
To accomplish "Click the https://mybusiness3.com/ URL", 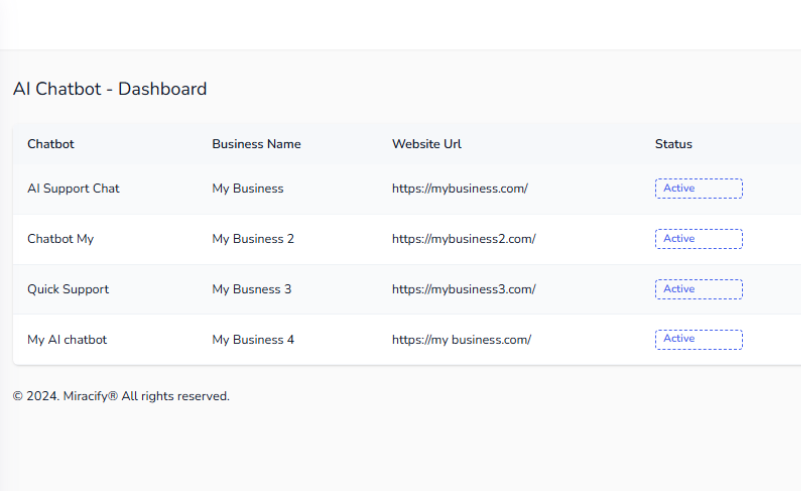I will pos(464,289).
